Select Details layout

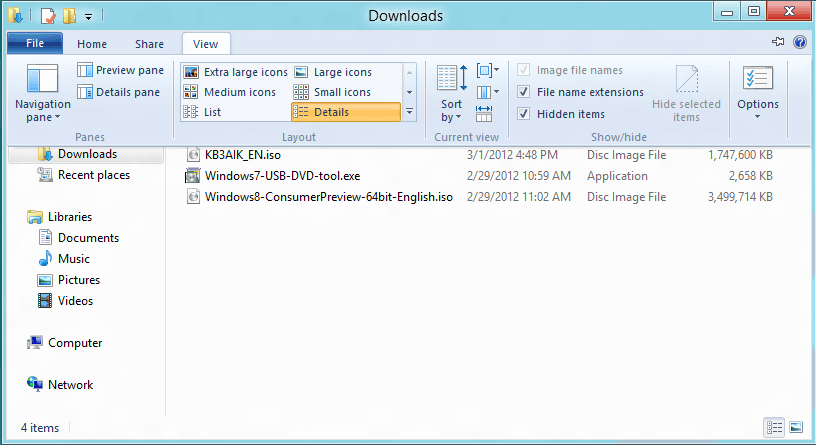tap(346, 112)
